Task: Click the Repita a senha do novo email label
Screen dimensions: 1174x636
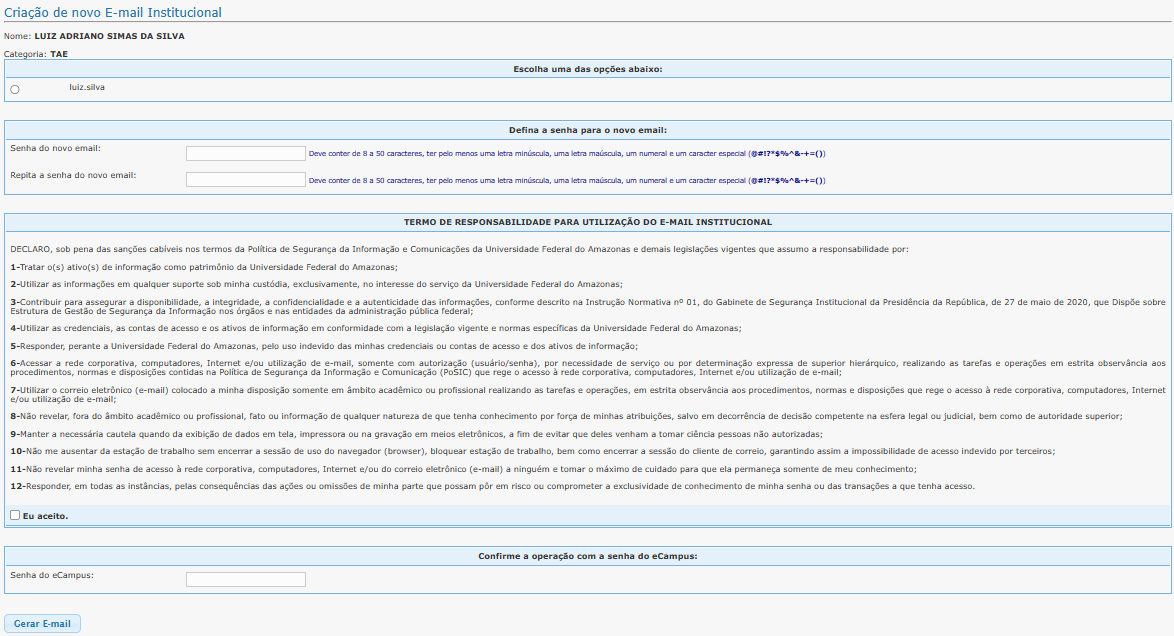Action: (x=73, y=175)
